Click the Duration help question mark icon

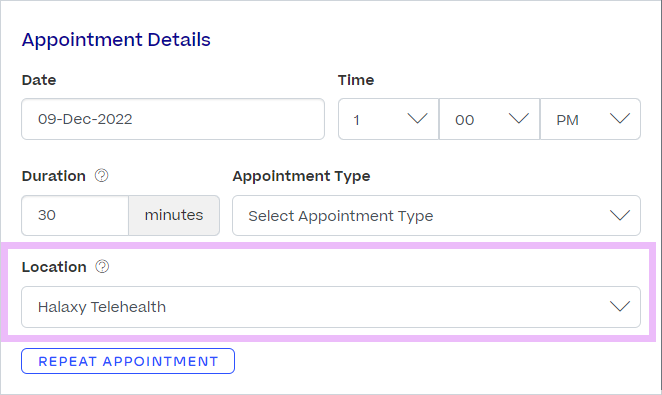pyautogui.click(x=101, y=175)
